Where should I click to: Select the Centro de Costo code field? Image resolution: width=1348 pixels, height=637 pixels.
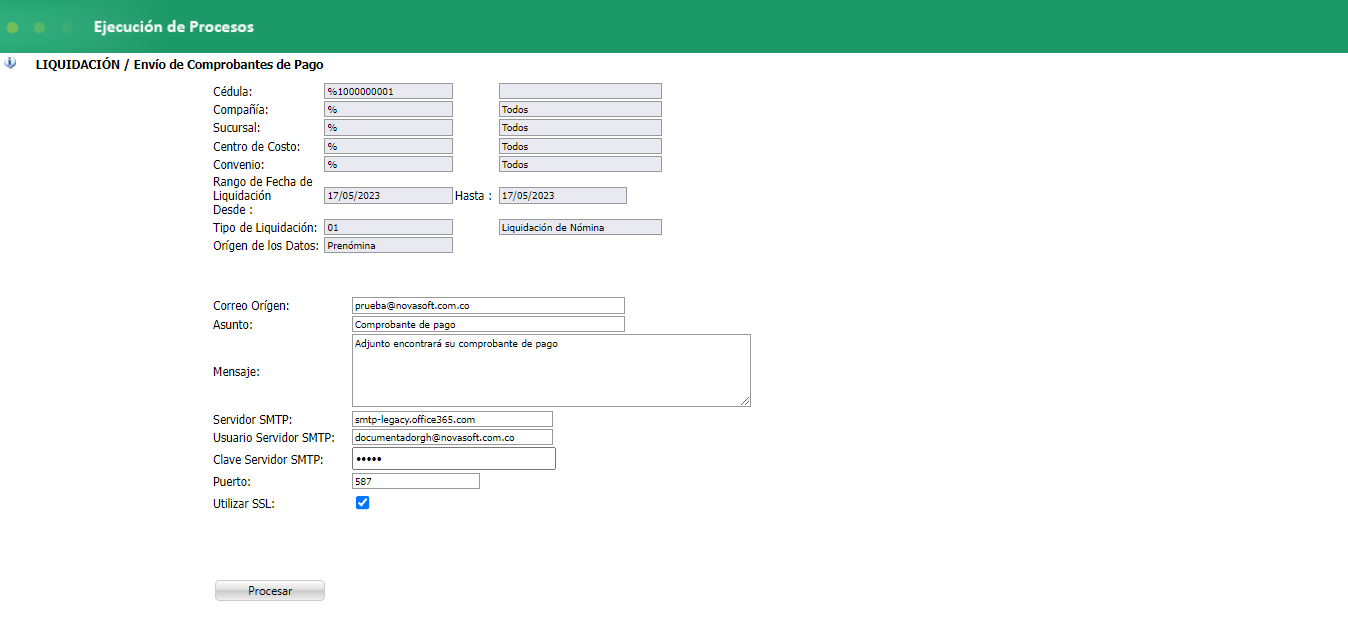388,146
